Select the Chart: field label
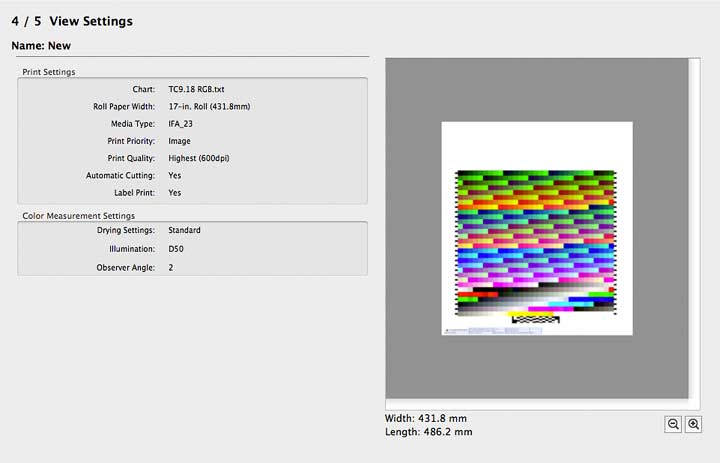The width and height of the screenshot is (720, 463). click(x=143, y=89)
